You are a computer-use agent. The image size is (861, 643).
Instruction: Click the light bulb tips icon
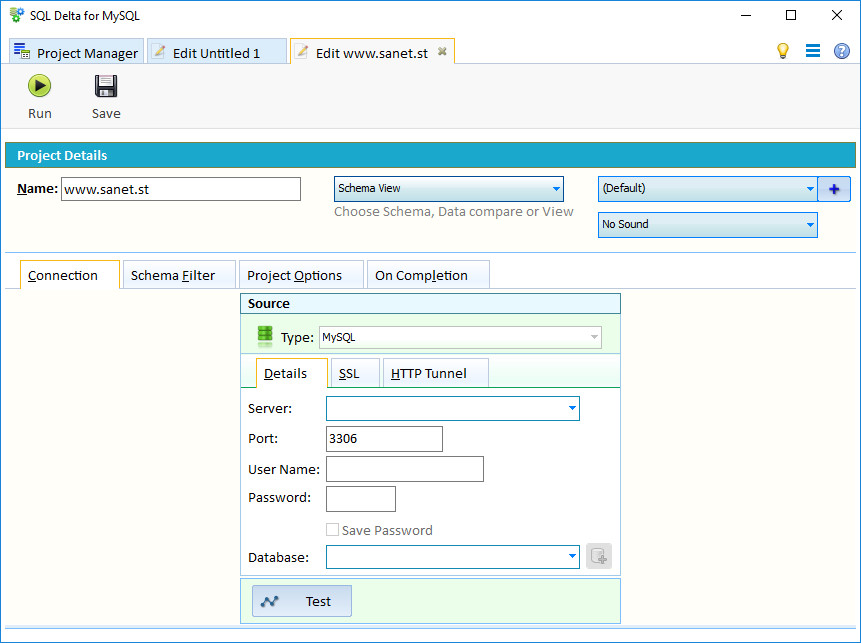(783, 50)
